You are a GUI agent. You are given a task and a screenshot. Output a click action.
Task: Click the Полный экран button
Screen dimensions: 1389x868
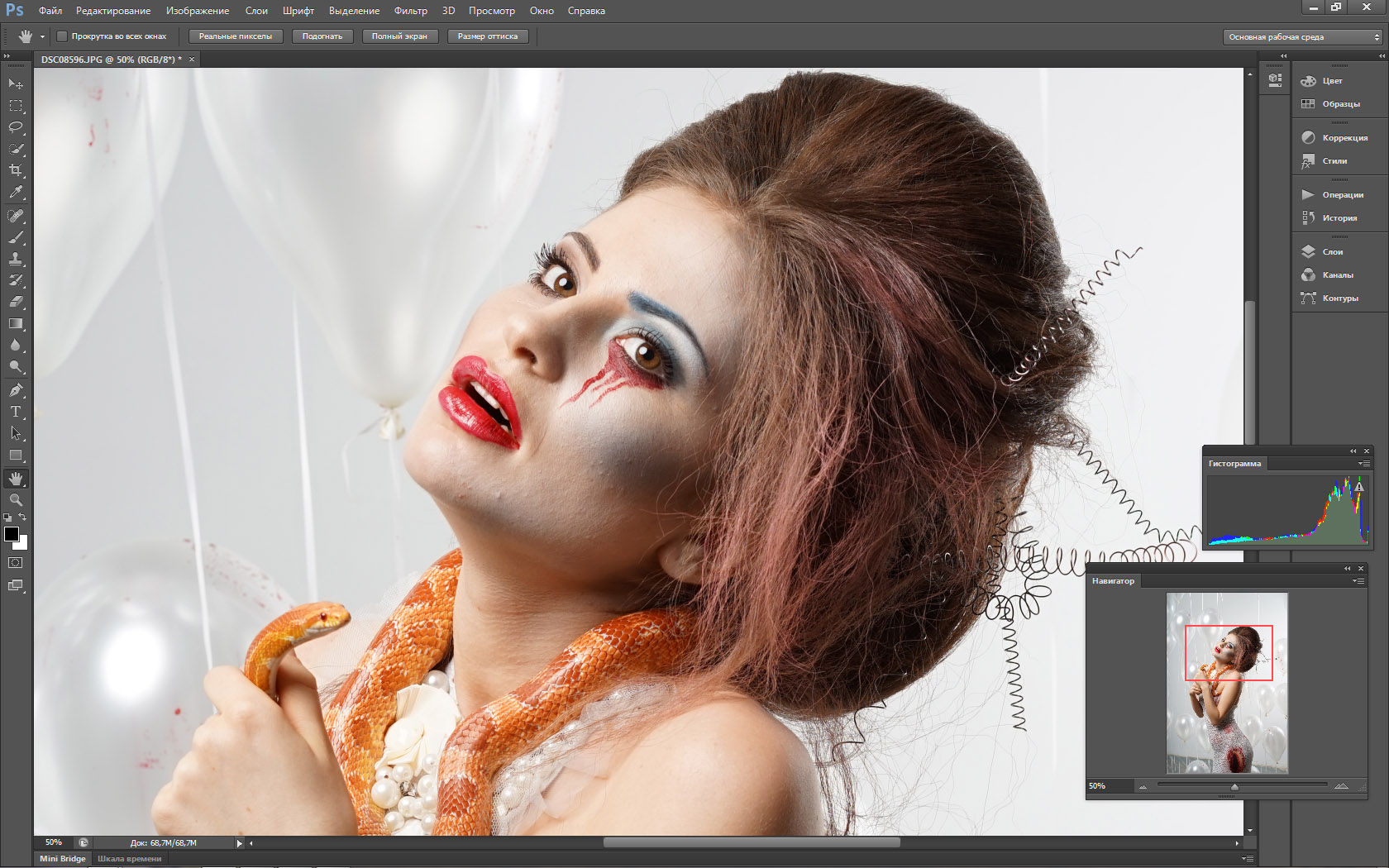[399, 36]
